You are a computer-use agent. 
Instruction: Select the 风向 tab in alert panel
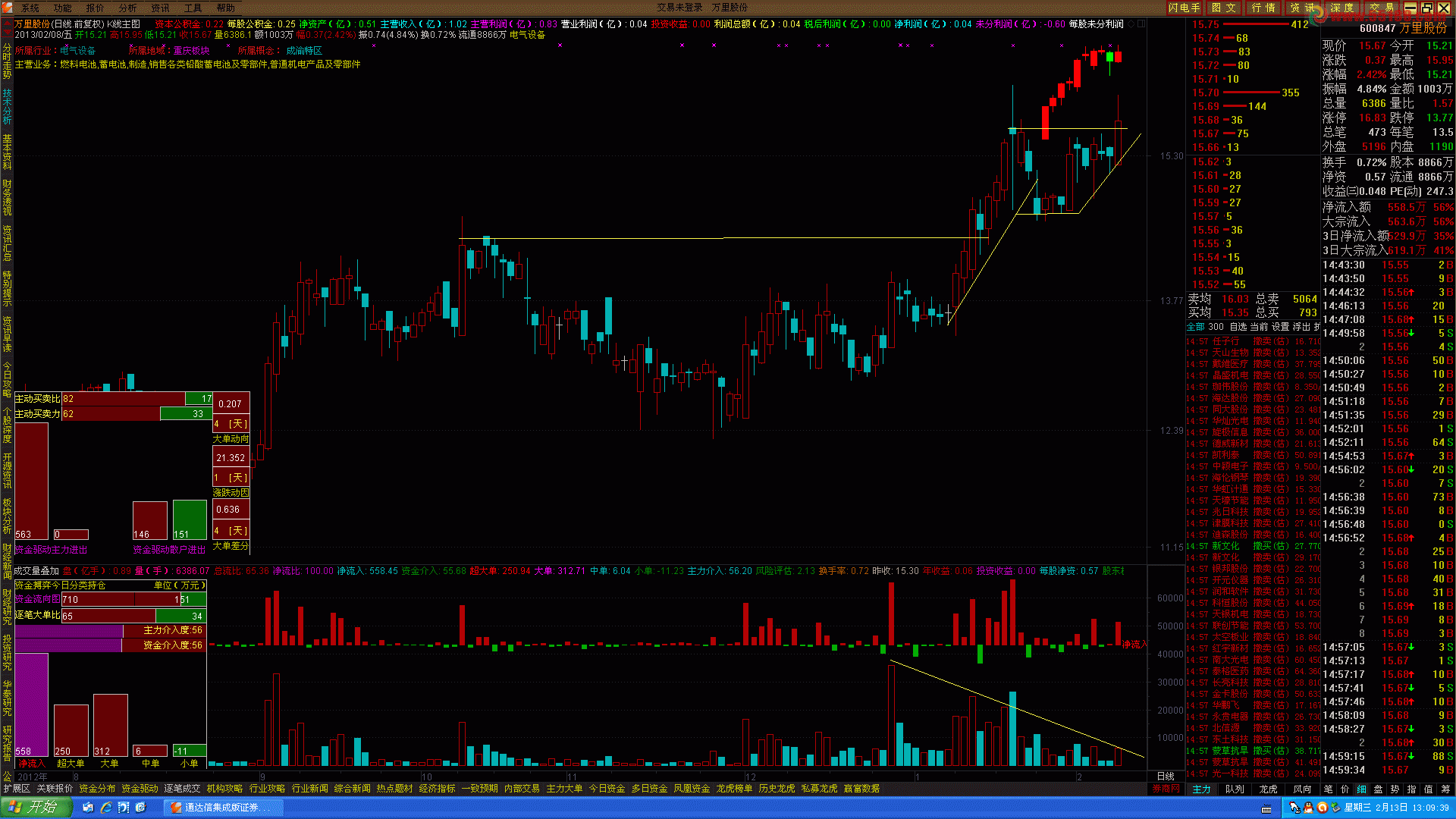tap(1302, 789)
